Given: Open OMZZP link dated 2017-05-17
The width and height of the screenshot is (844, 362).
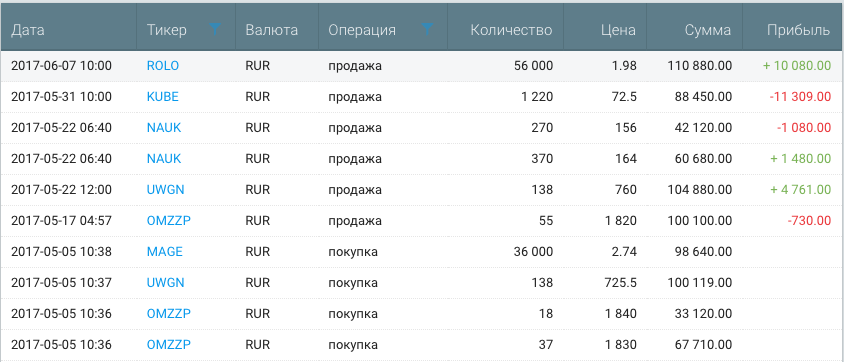Looking at the screenshot, I should 168,221.
